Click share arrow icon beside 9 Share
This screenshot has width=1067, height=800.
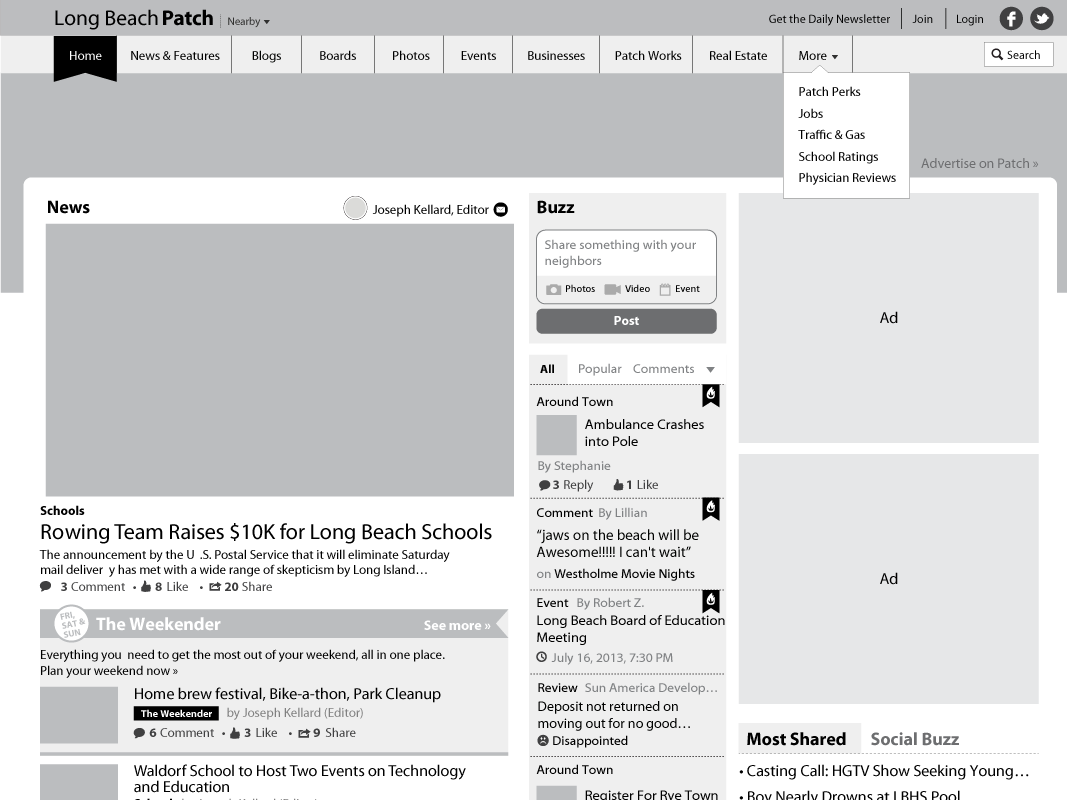tap(304, 733)
